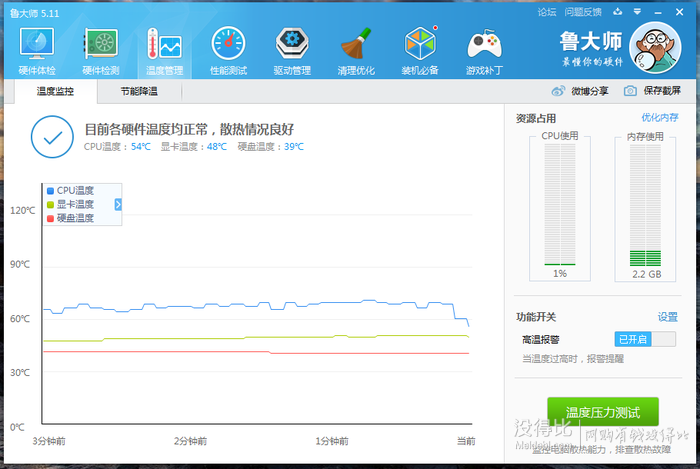700x469 pixels.
Task: Click the 鲁大师 cartoon avatar
Action: click(x=655, y=47)
